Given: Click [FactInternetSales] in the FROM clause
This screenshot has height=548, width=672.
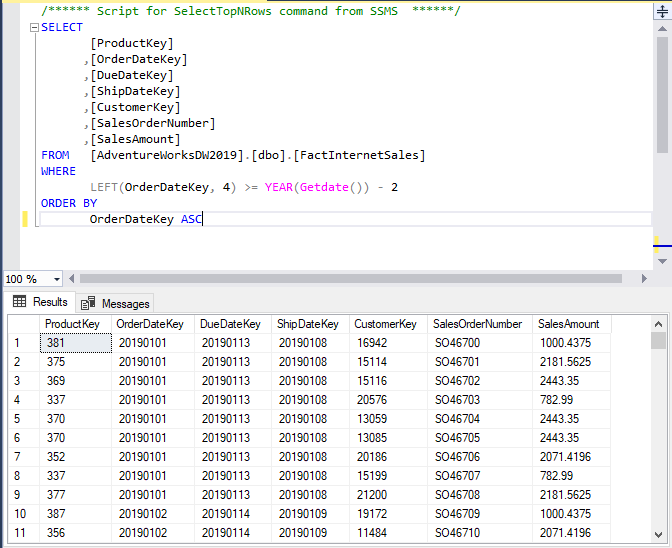Looking at the screenshot, I should click(359, 155).
